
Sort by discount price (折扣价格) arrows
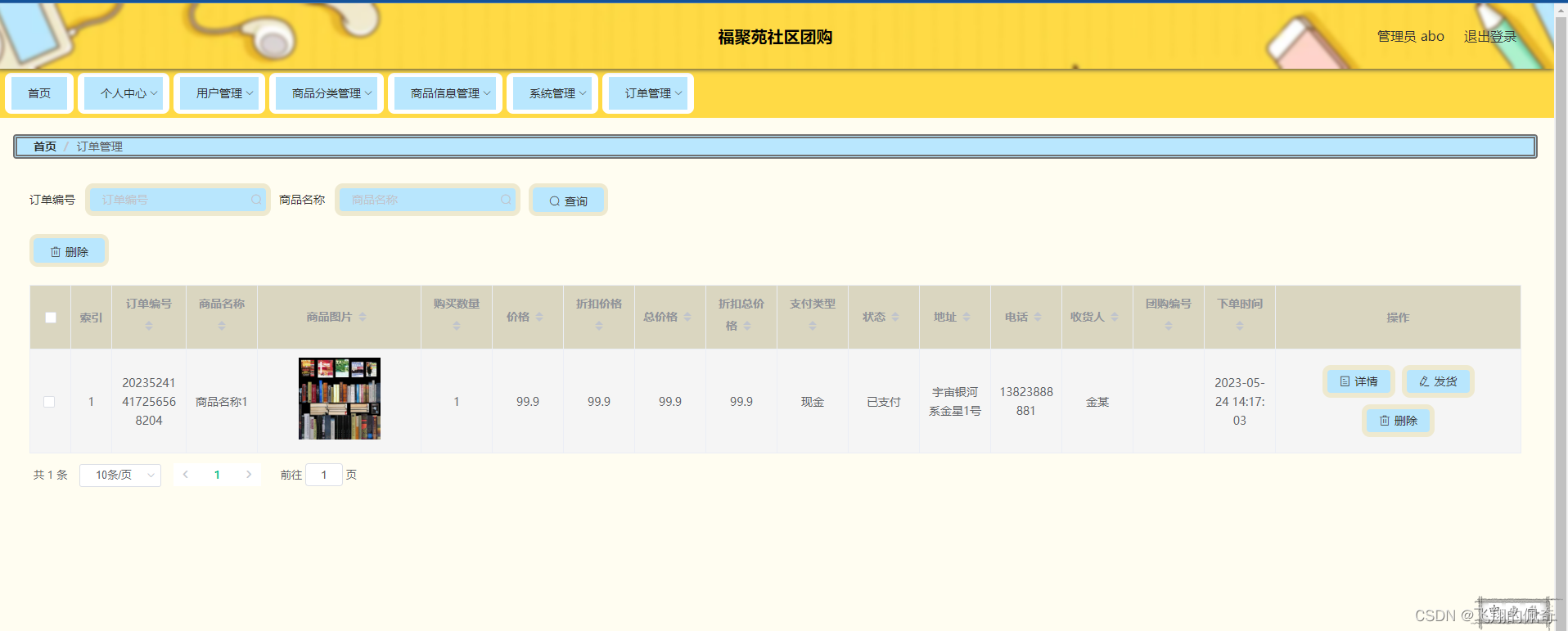(599, 326)
